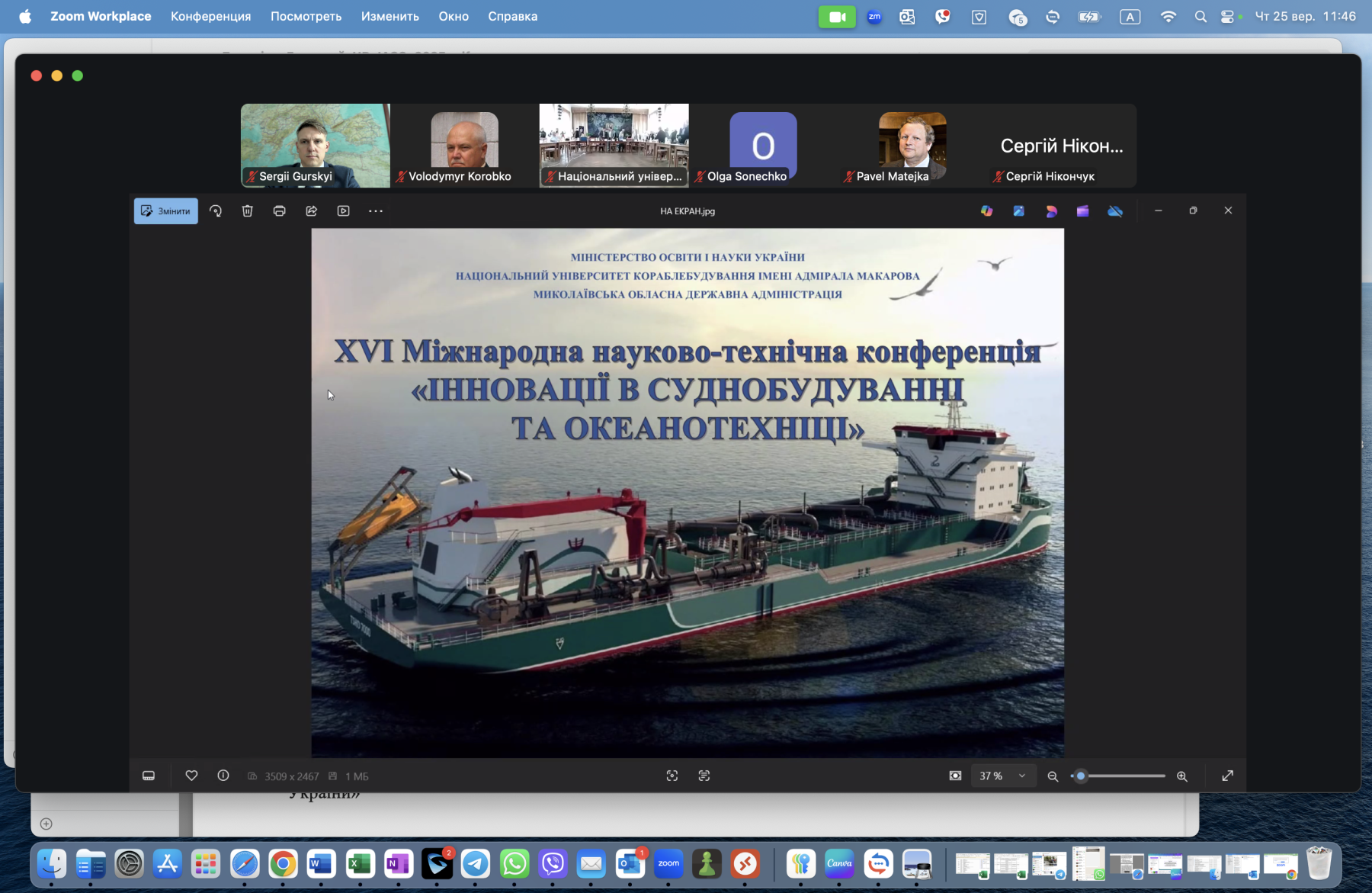Click the rotate image icon
The image size is (1372, 893).
click(216, 211)
